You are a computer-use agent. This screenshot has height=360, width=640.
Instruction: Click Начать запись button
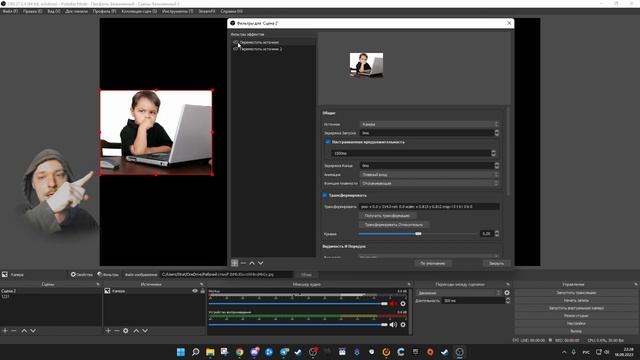tap(576, 300)
